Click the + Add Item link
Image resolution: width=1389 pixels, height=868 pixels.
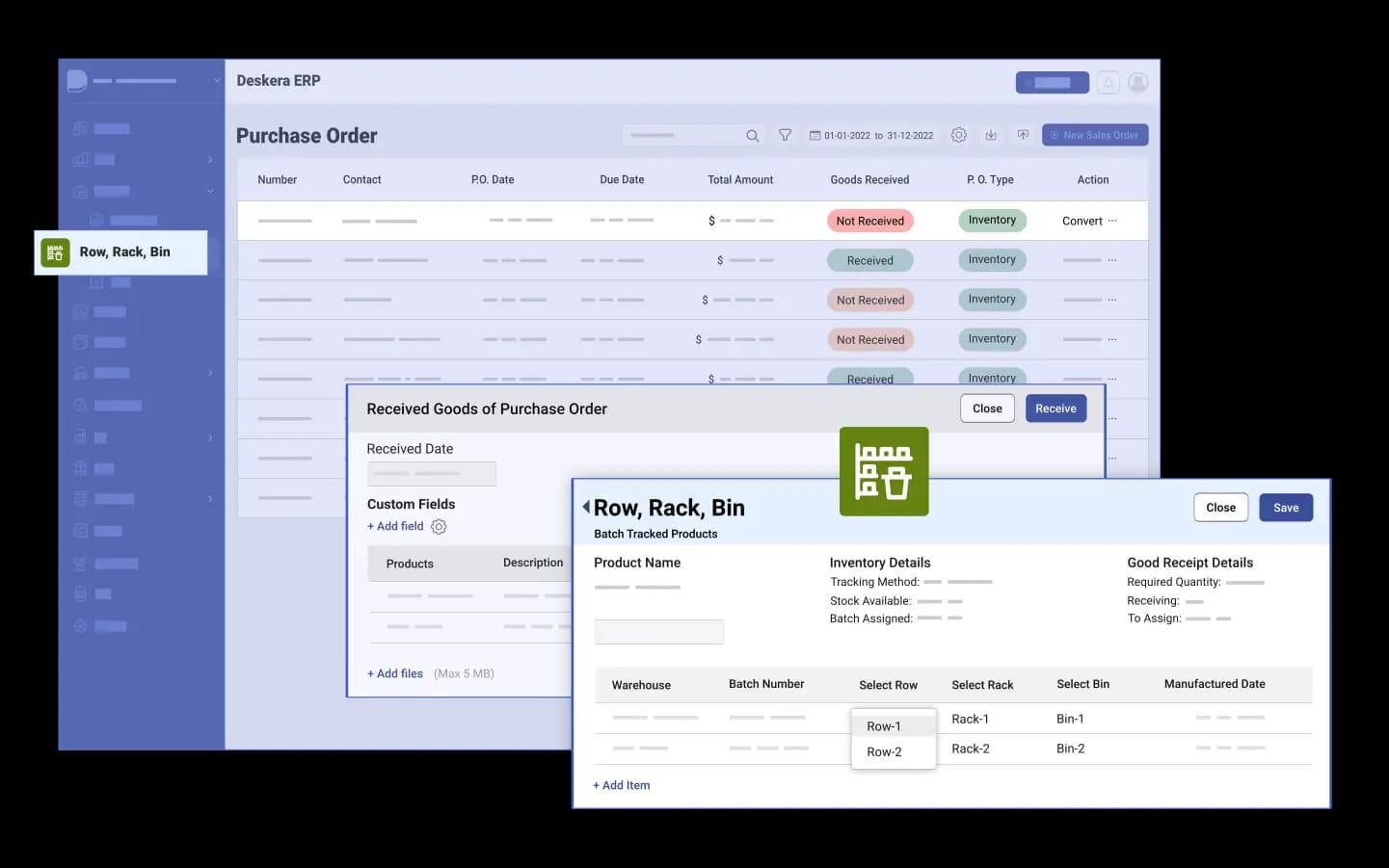click(622, 785)
